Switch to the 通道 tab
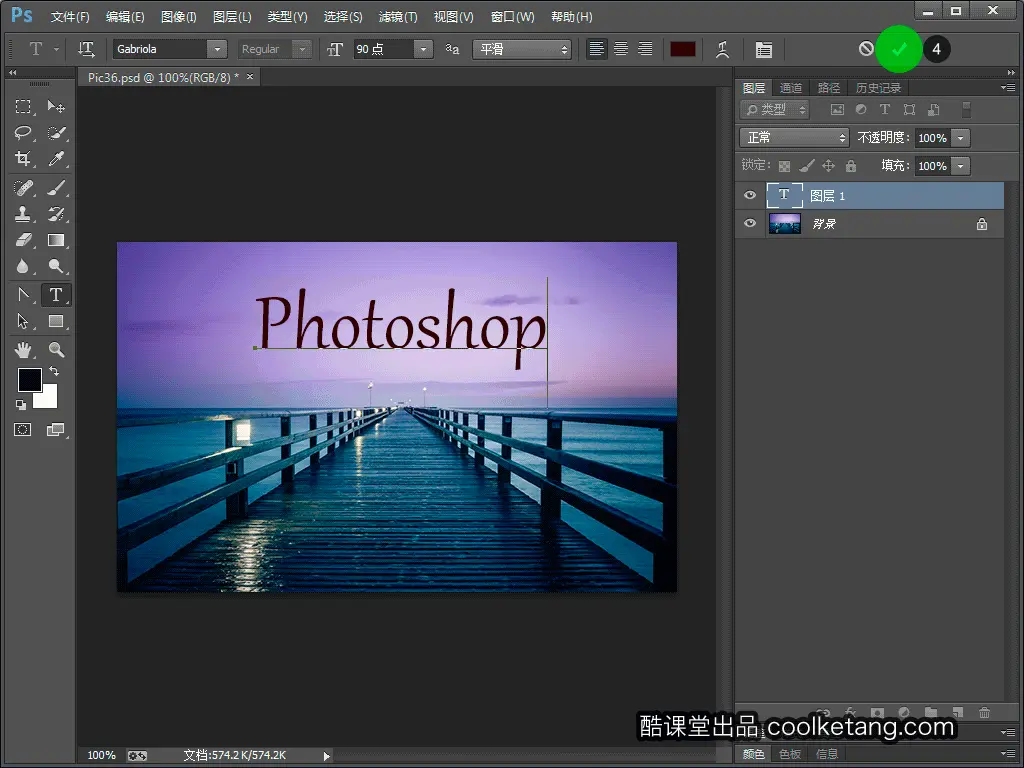This screenshot has height=768, width=1024. click(x=791, y=88)
